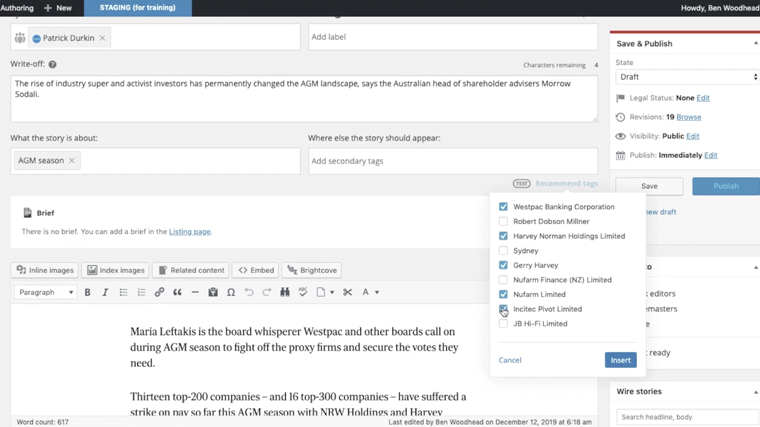This screenshot has width=760, height=427.
Task: Open the State Draft dropdown
Action: point(686,77)
